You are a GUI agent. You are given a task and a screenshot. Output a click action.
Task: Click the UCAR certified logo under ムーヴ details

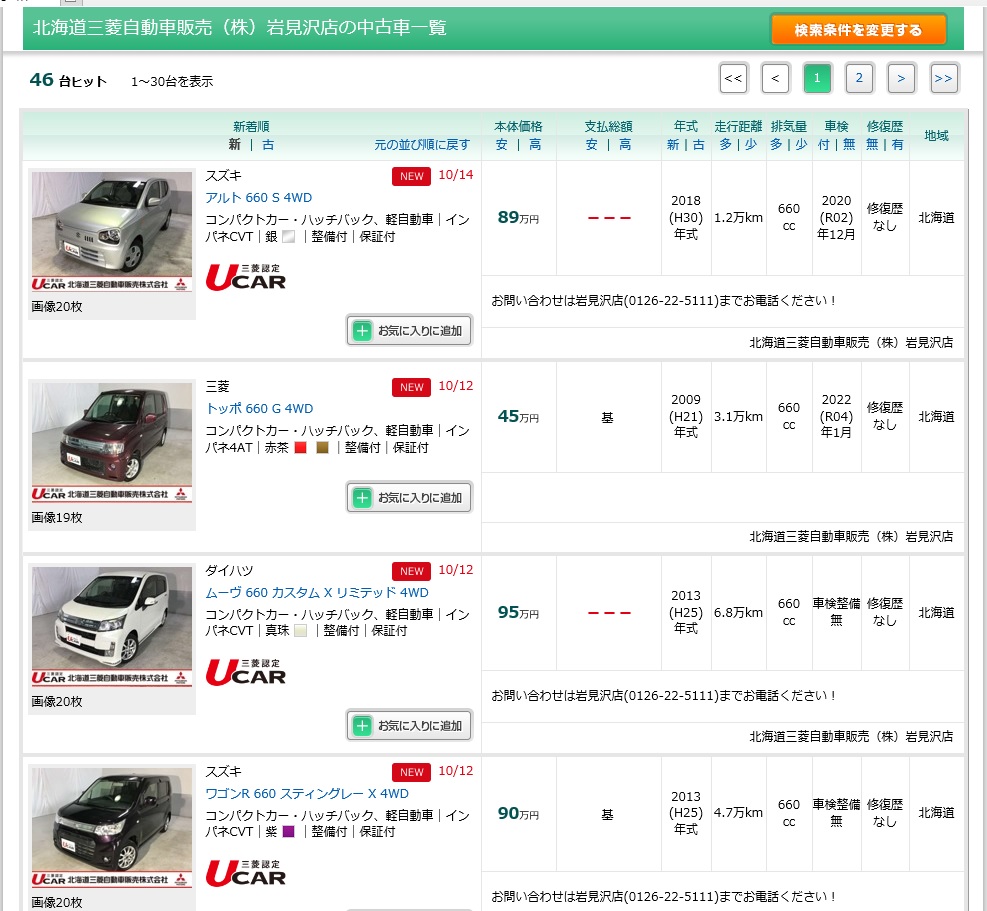click(245, 672)
